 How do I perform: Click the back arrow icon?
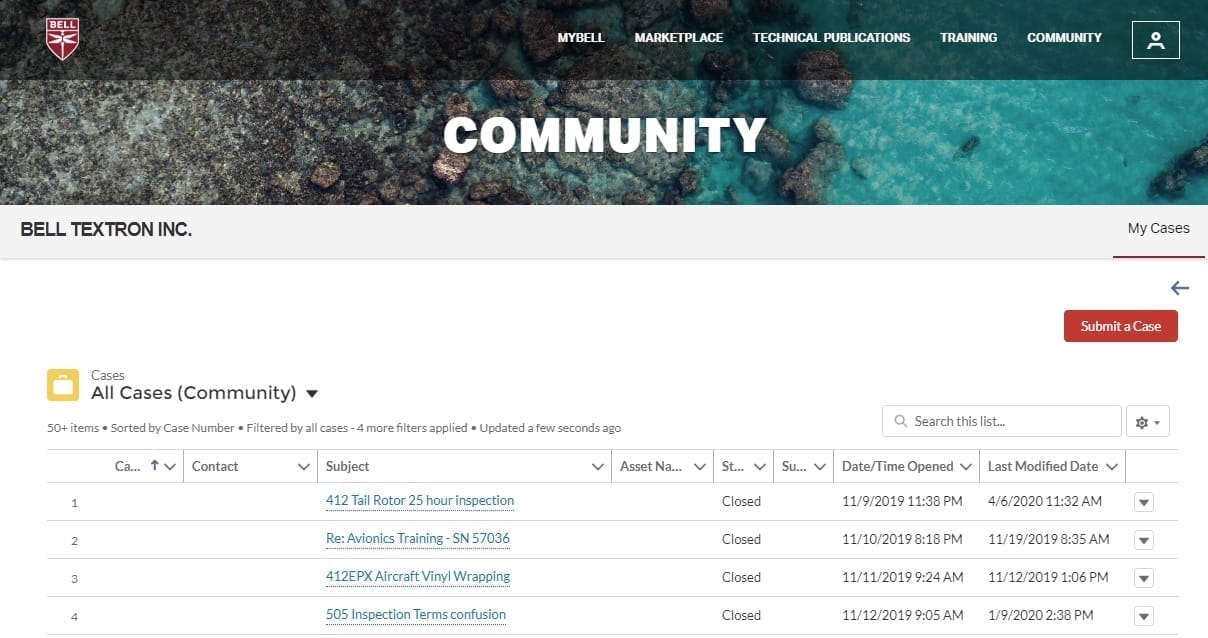[1179, 288]
